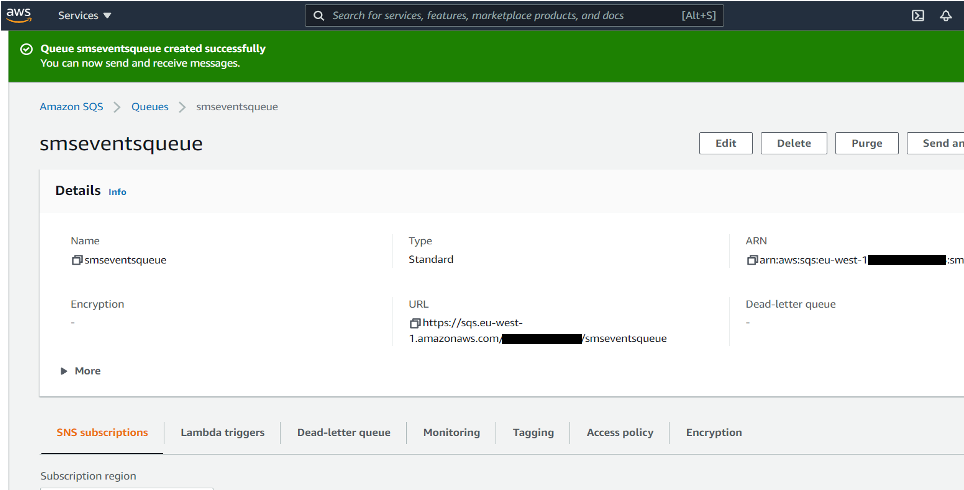
Task: Open Send and receive messages
Action: [936, 143]
